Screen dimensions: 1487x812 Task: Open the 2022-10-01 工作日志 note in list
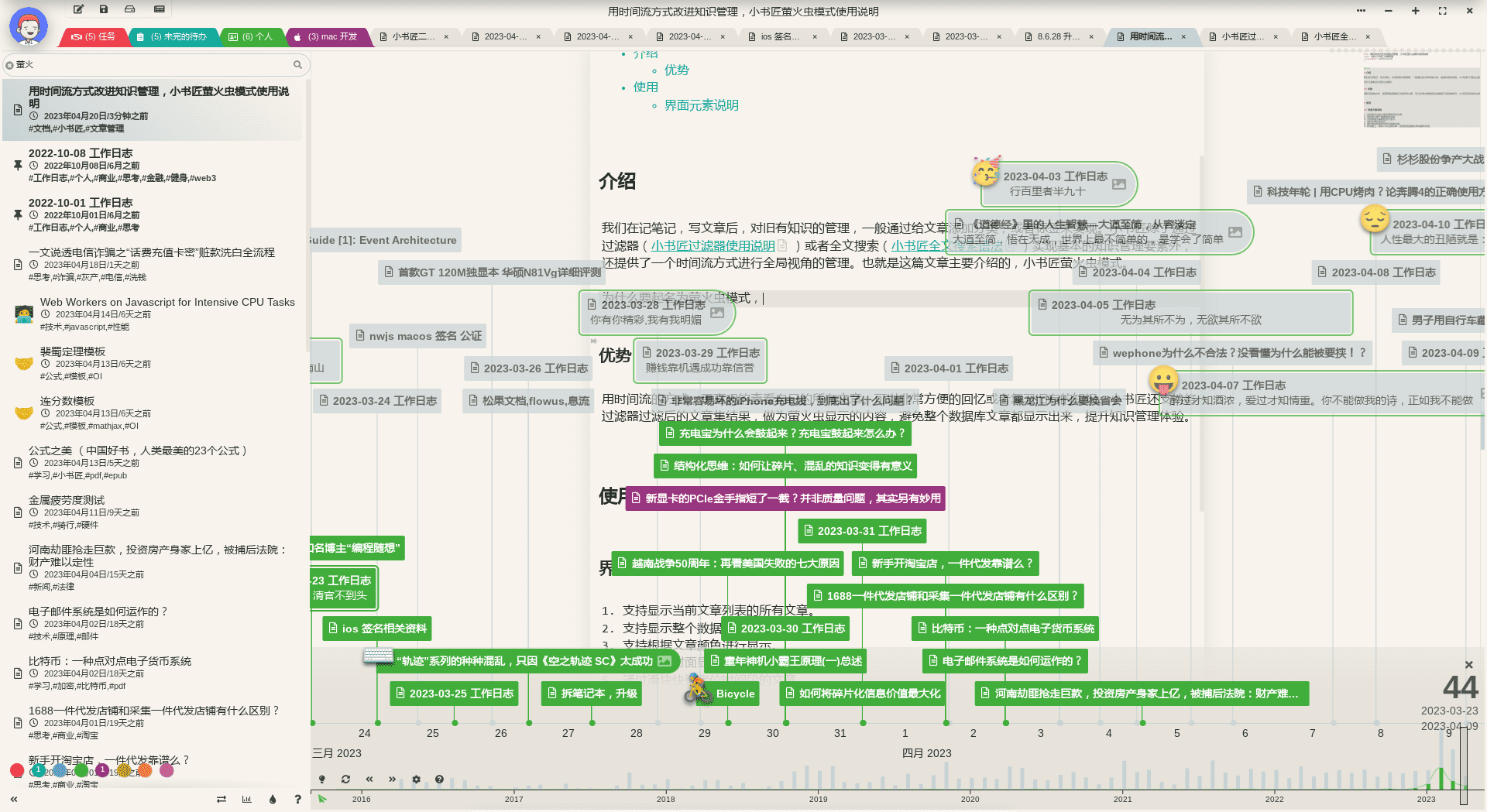tap(153, 214)
